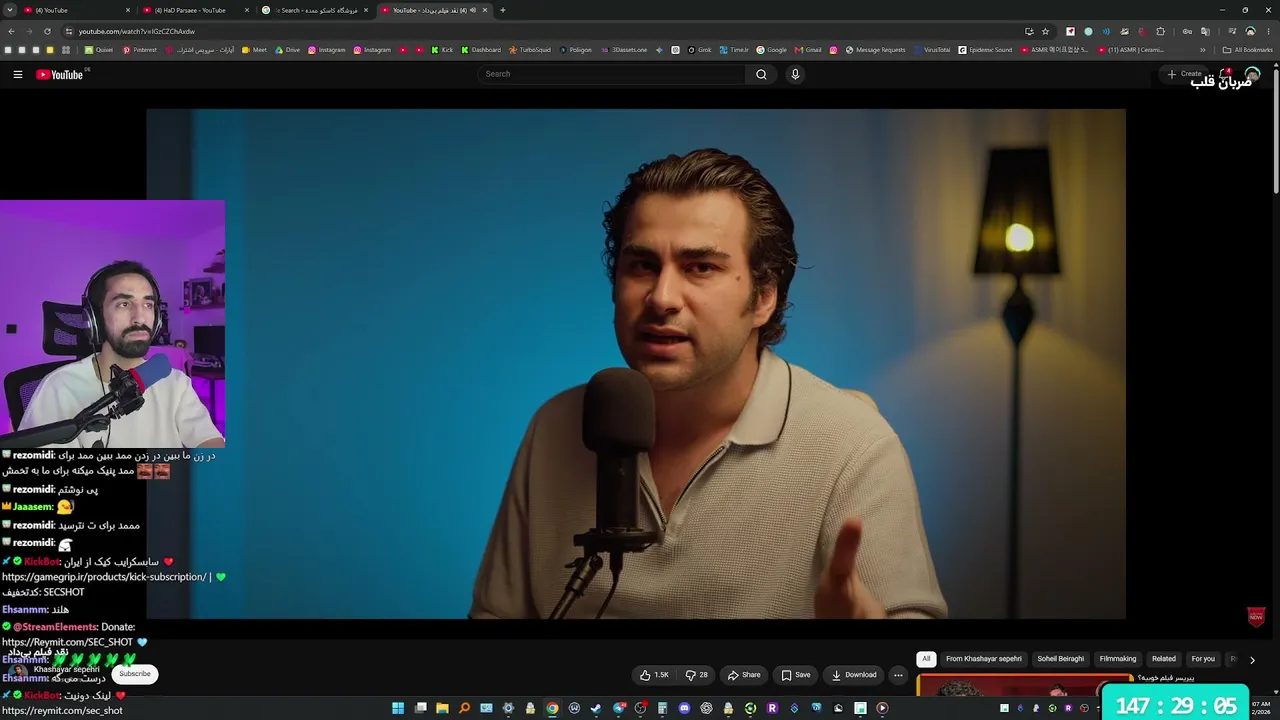Select the All filter chip
This screenshot has height=720, width=1280.
pos(926,659)
